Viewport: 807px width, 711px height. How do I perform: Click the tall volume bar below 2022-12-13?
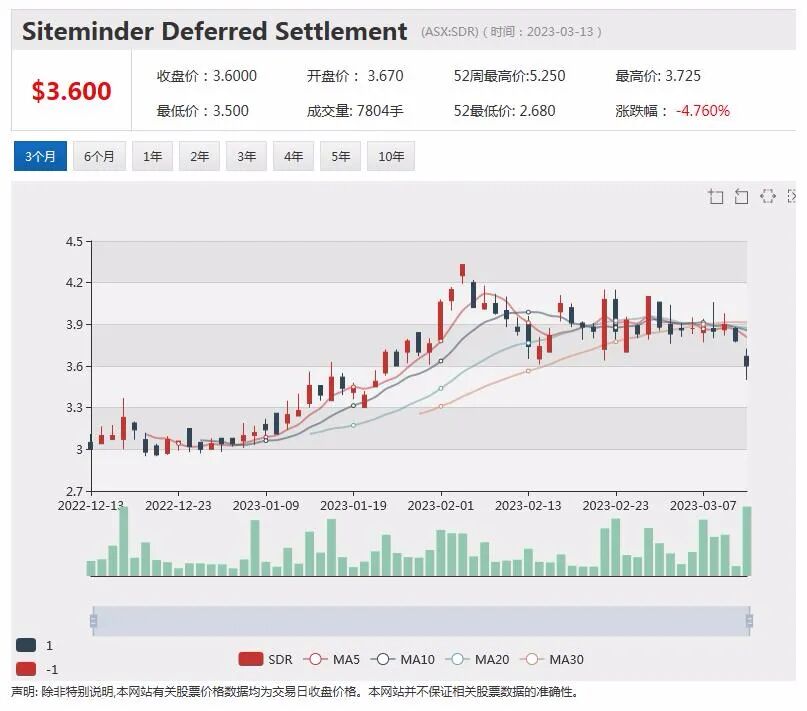(x=124, y=541)
